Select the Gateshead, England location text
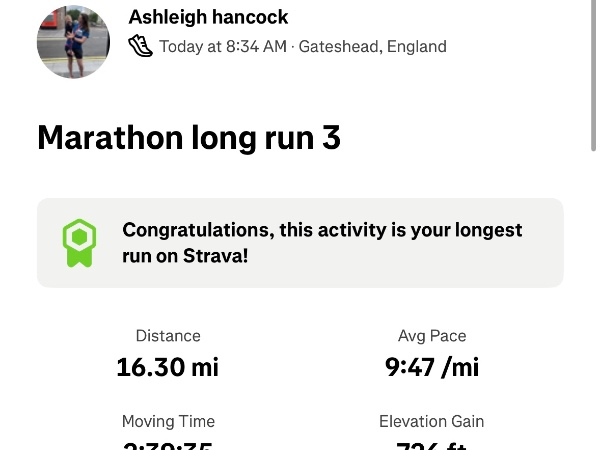This screenshot has height=450, width=600. point(372,46)
